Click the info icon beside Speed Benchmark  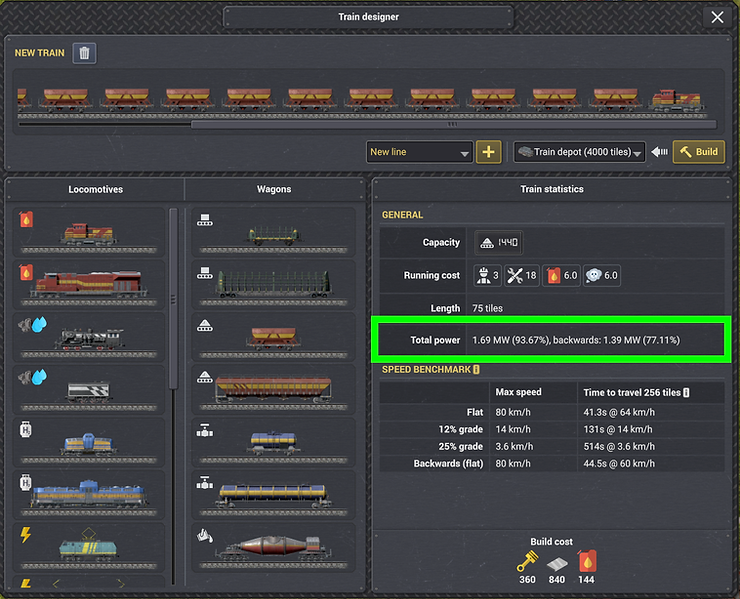click(476, 369)
